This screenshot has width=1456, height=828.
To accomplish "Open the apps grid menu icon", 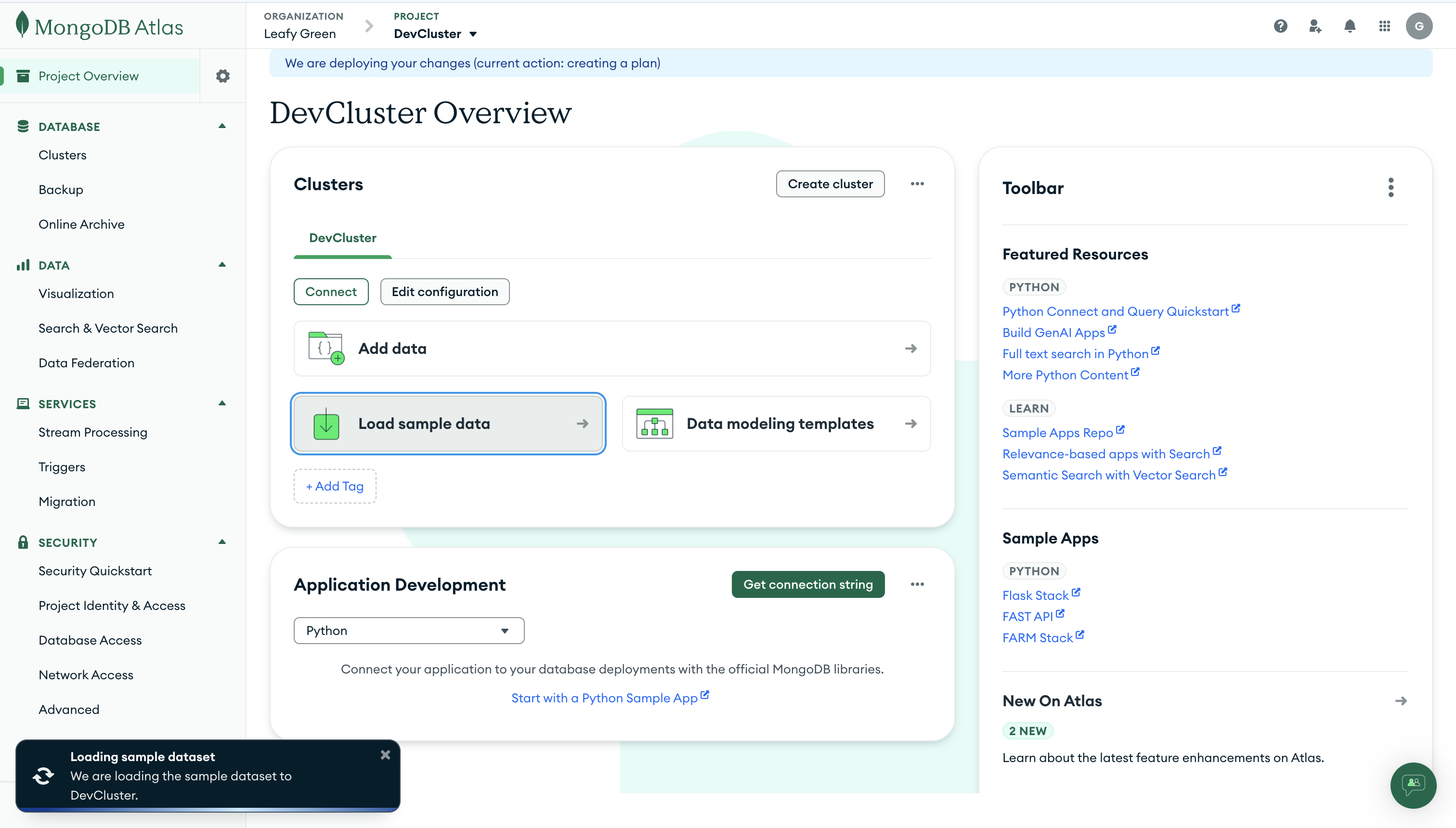I will (1384, 26).
